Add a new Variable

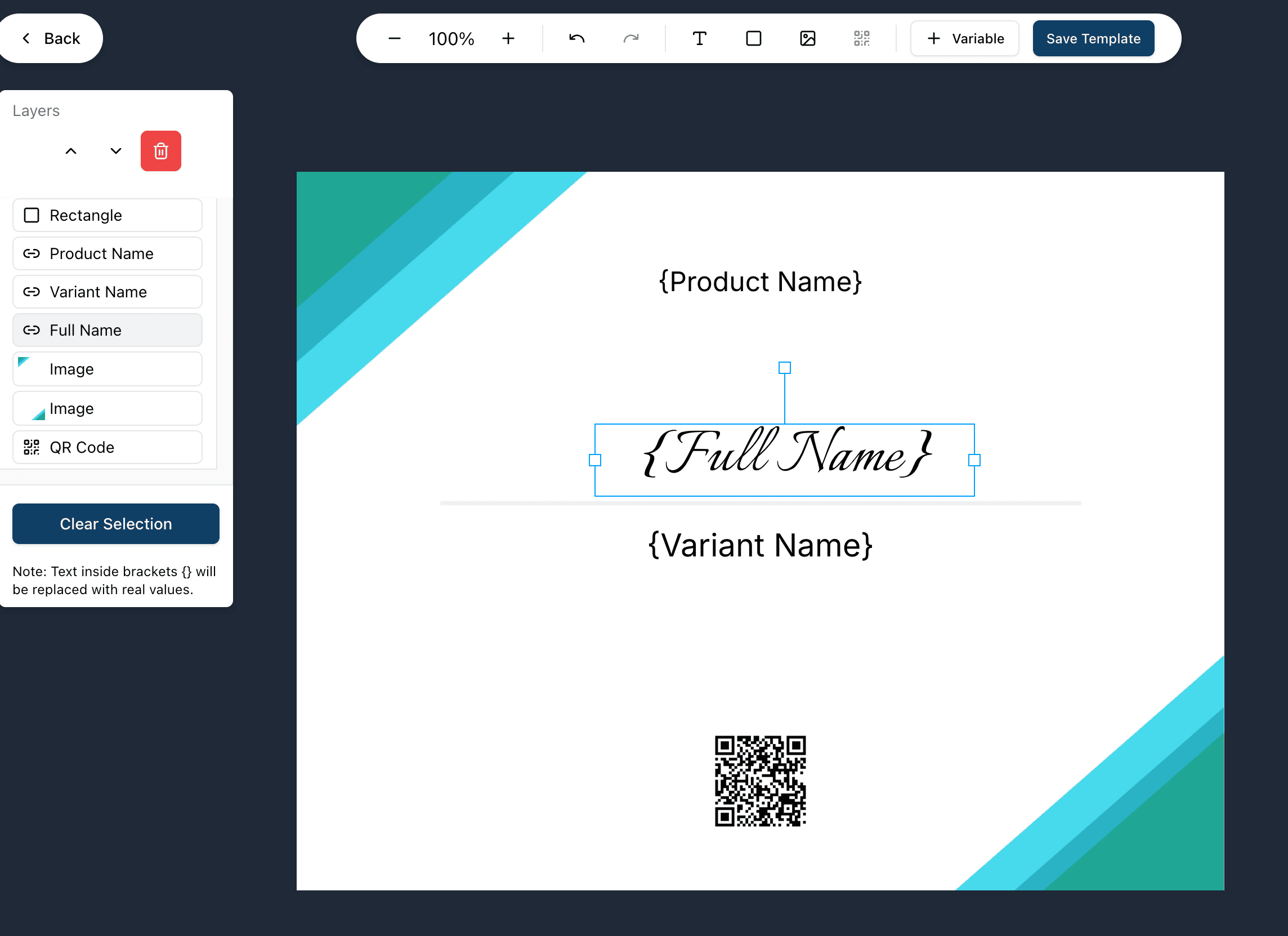pyautogui.click(x=964, y=39)
